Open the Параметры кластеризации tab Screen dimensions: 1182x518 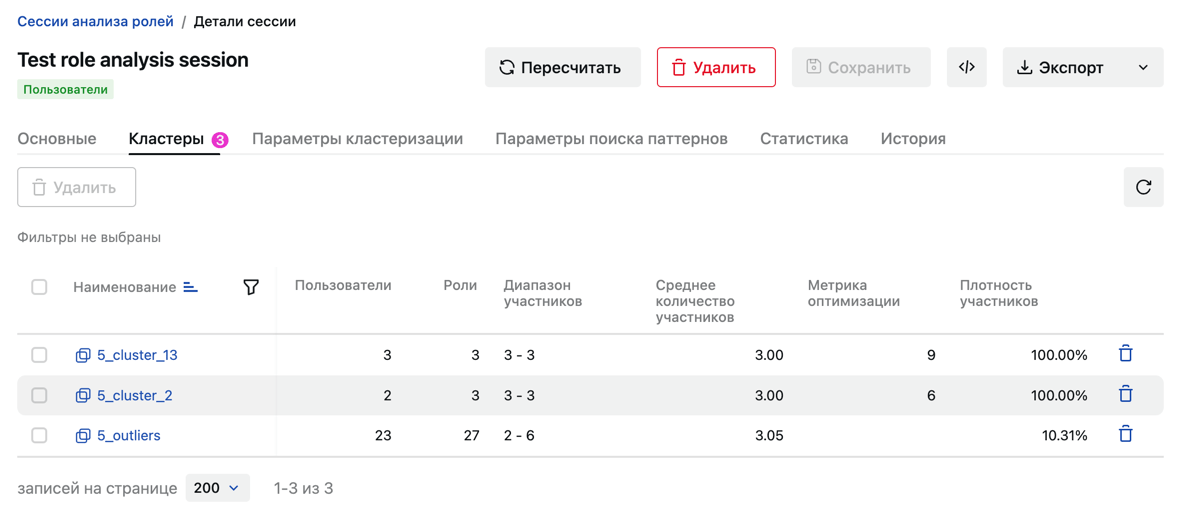(357, 139)
